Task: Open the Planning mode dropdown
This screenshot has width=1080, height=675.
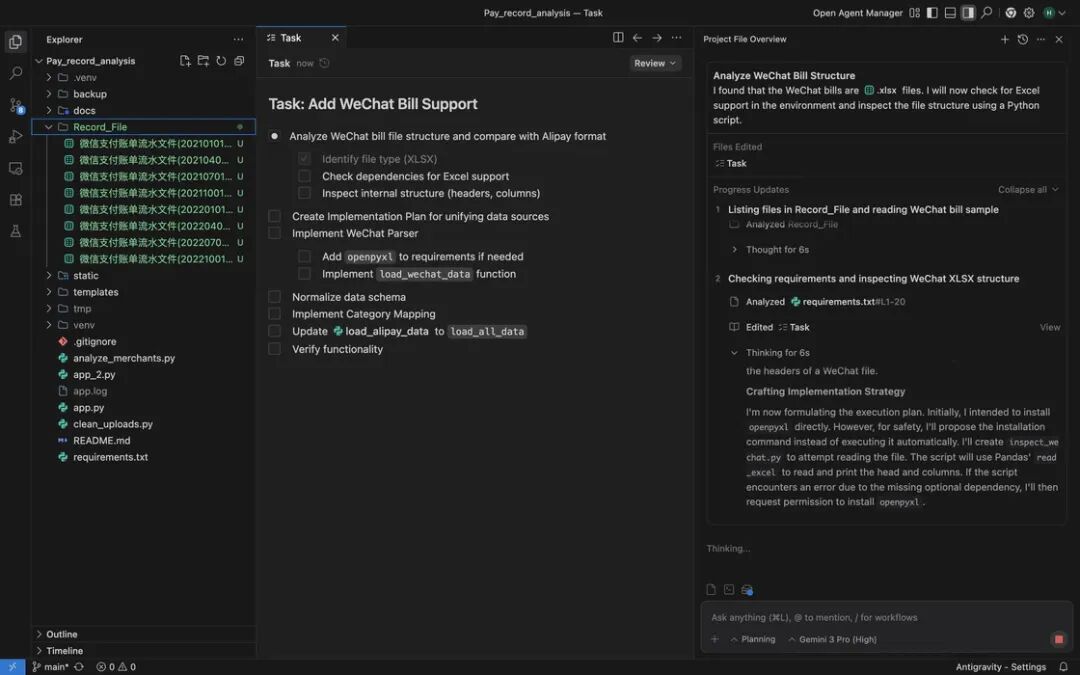Action: 753,639
